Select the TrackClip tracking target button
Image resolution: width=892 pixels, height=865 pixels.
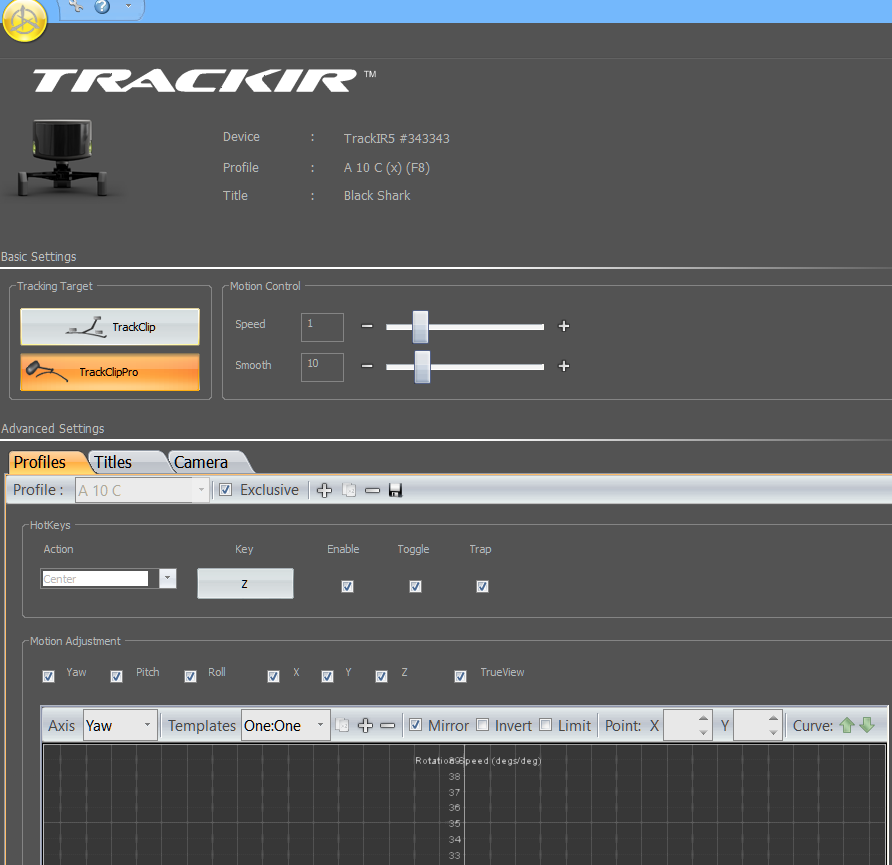click(x=110, y=327)
